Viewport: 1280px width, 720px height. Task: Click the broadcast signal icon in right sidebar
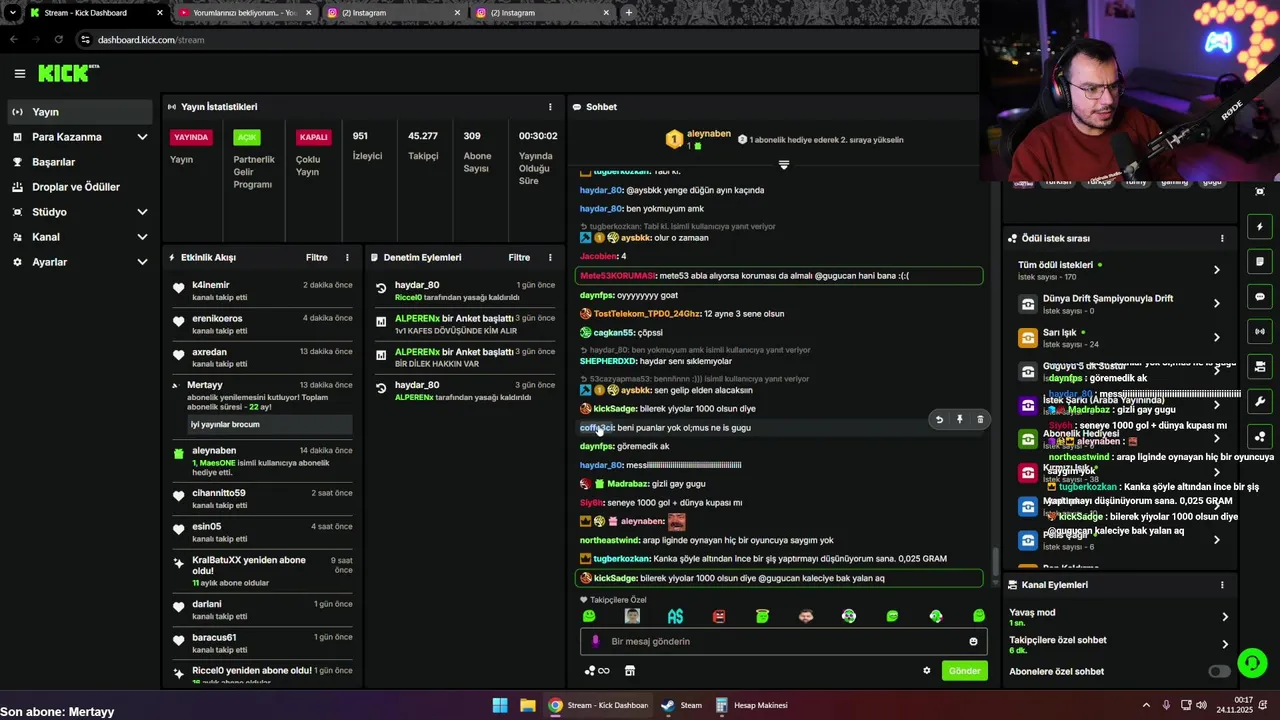(1260, 331)
